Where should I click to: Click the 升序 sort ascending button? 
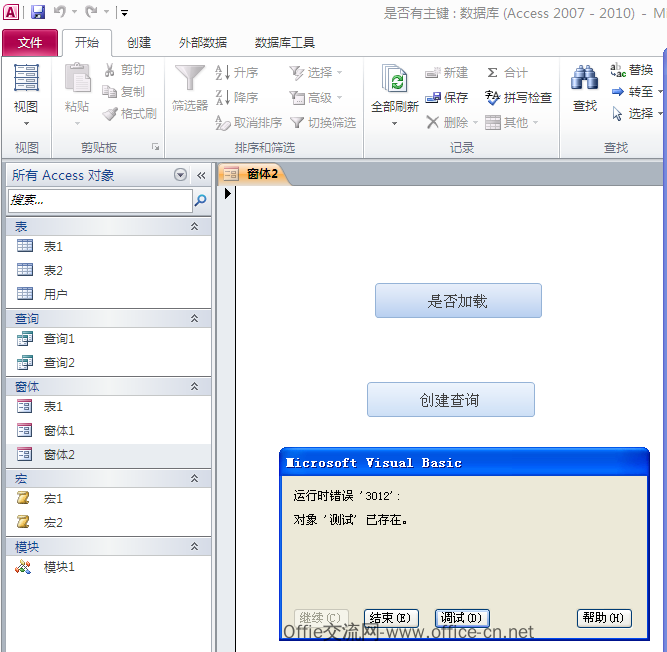[x=237, y=72]
